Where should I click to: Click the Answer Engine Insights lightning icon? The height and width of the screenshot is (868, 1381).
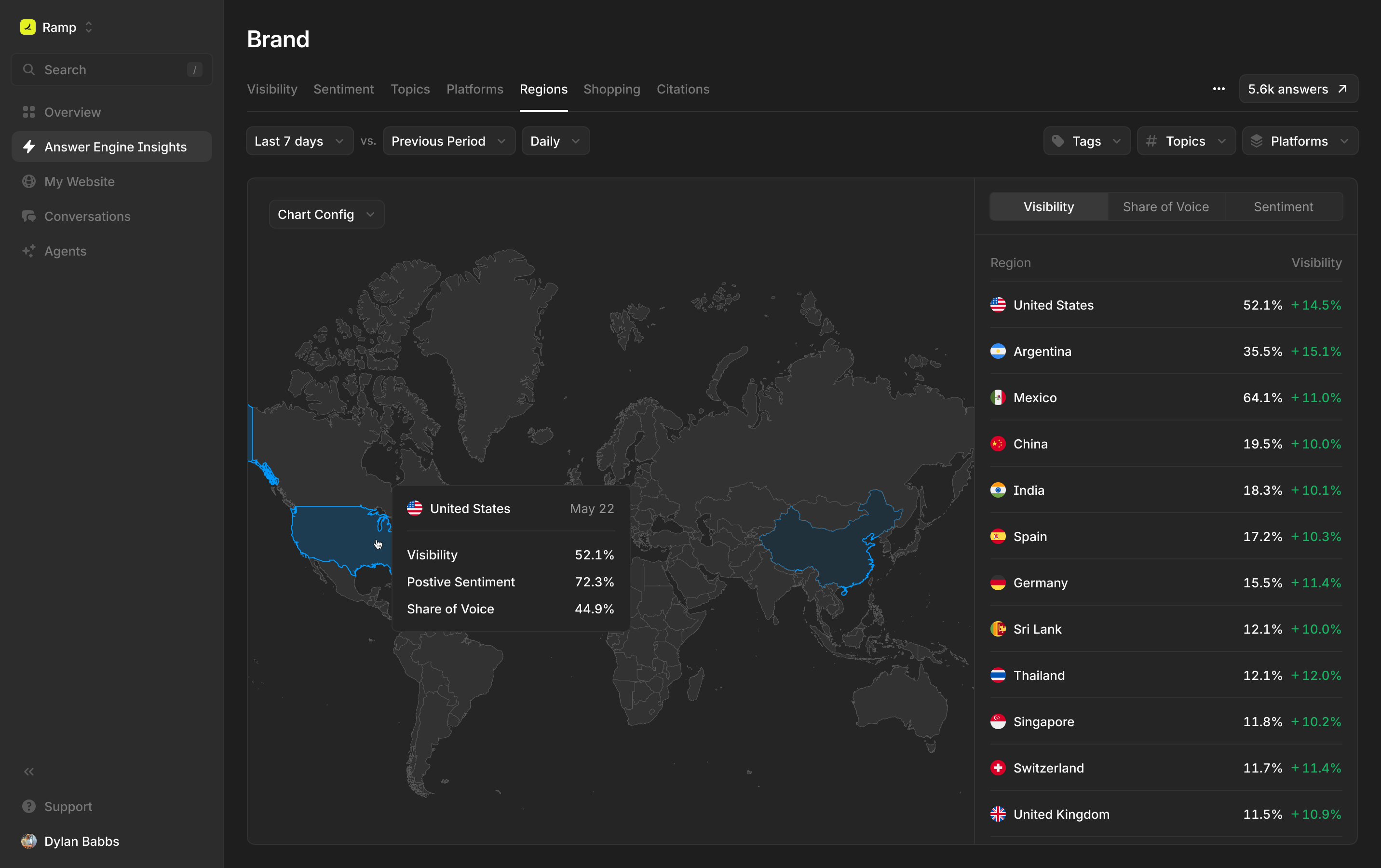pyautogui.click(x=28, y=147)
